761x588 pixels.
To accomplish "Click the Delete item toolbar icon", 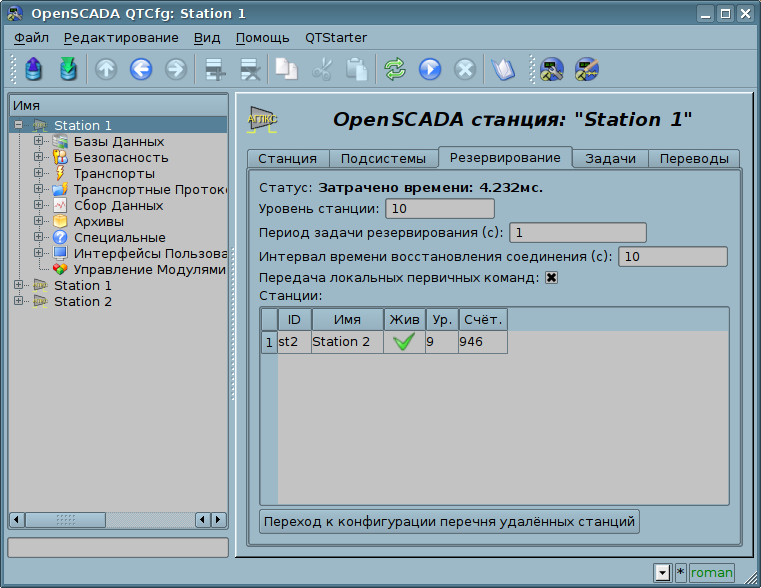I will click(250, 69).
